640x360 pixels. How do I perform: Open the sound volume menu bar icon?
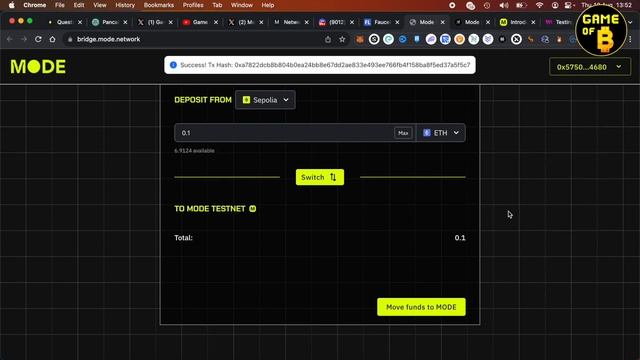(x=504, y=5)
